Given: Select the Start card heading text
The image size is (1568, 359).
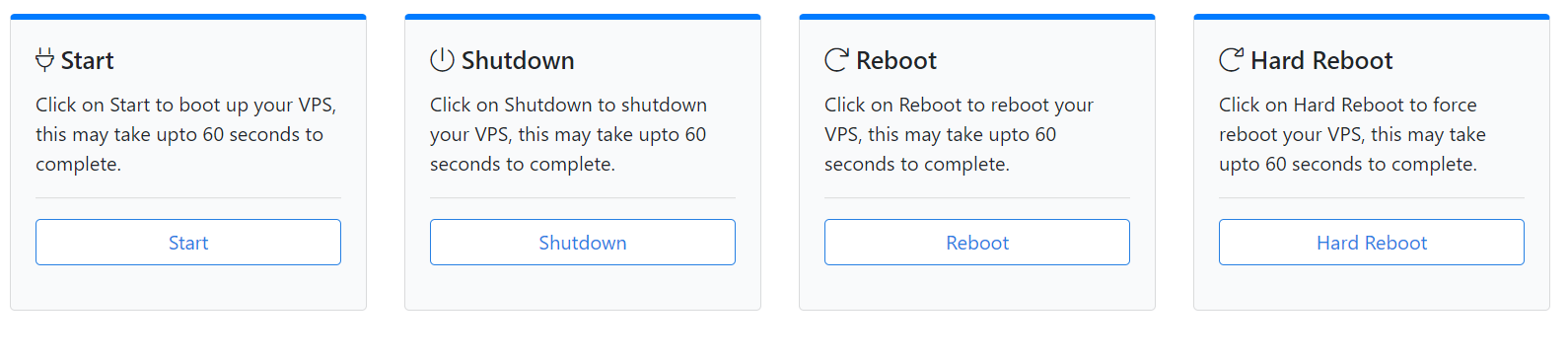Looking at the screenshot, I should tap(87, 61).
